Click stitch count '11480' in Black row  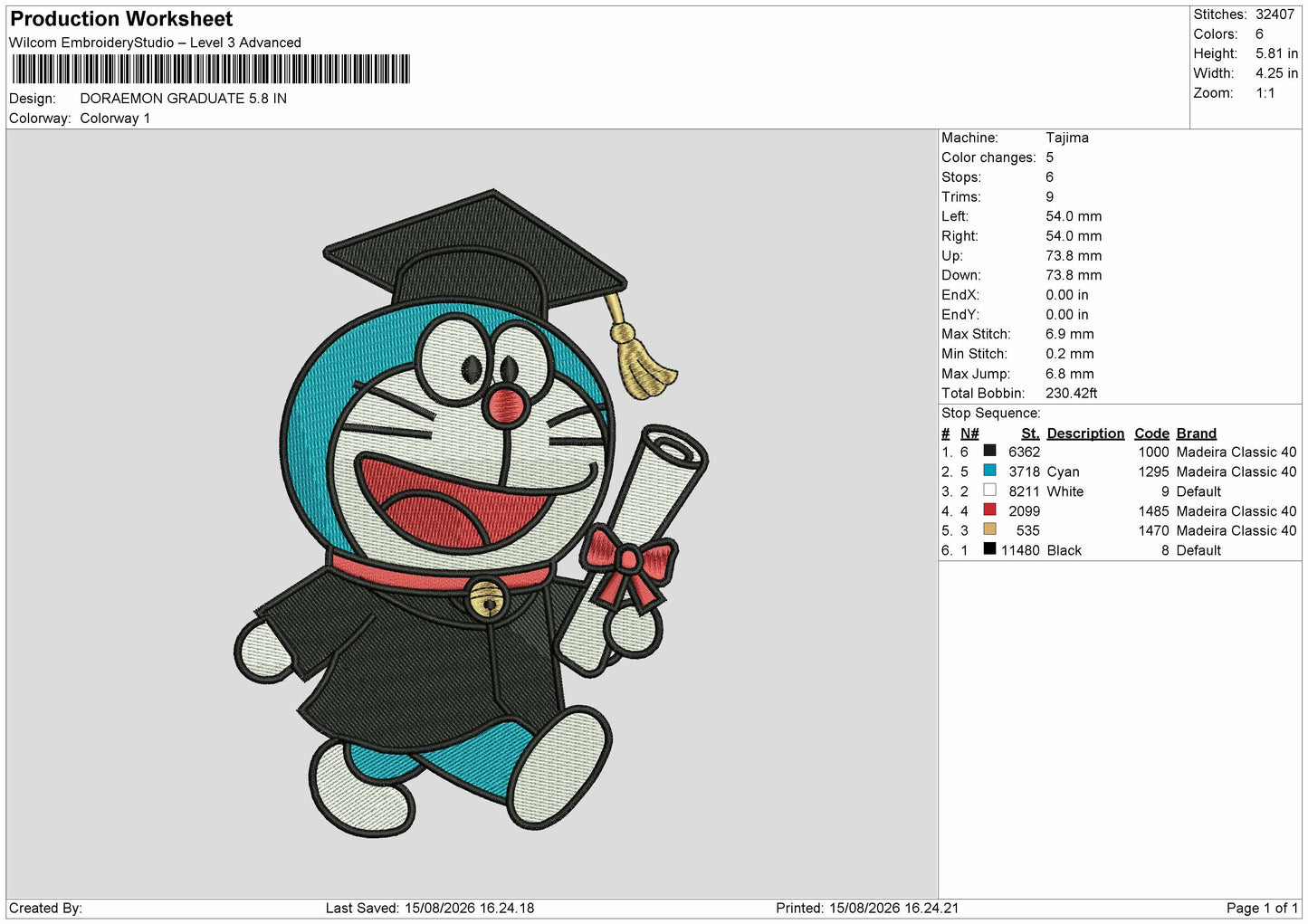click(x=1020, y=550)
